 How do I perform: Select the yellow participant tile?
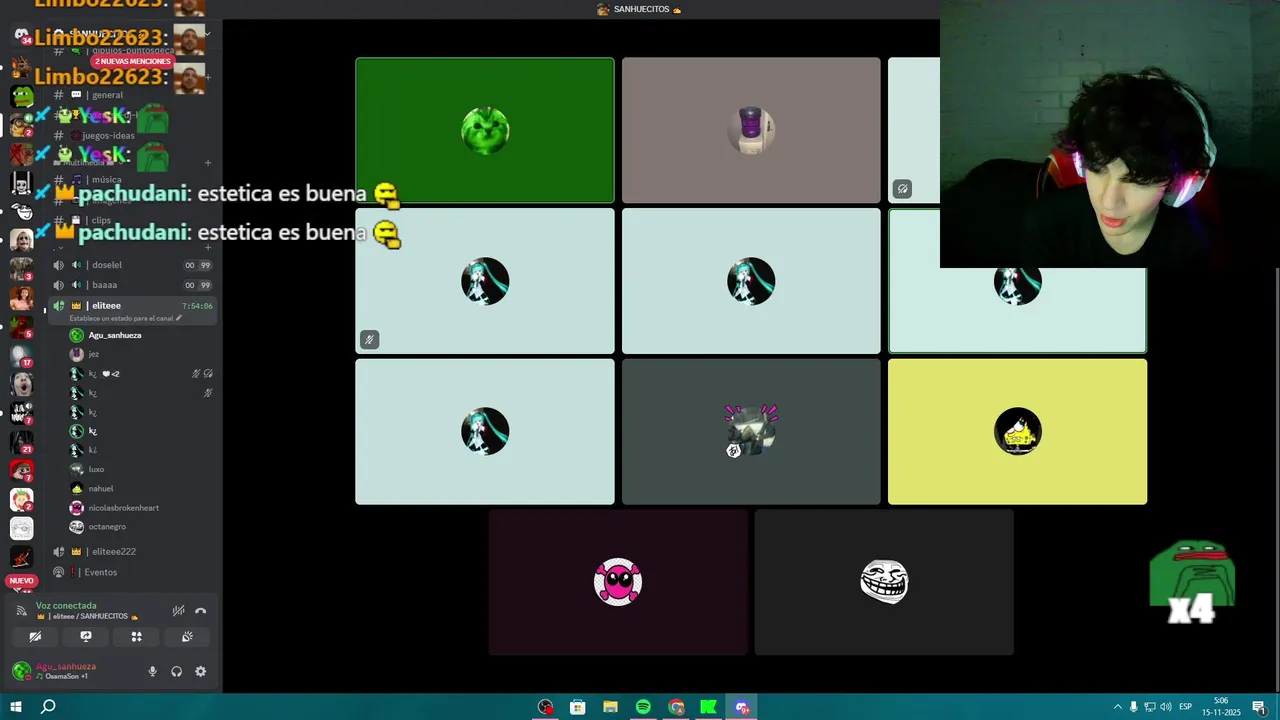(x=1017, y=432)
